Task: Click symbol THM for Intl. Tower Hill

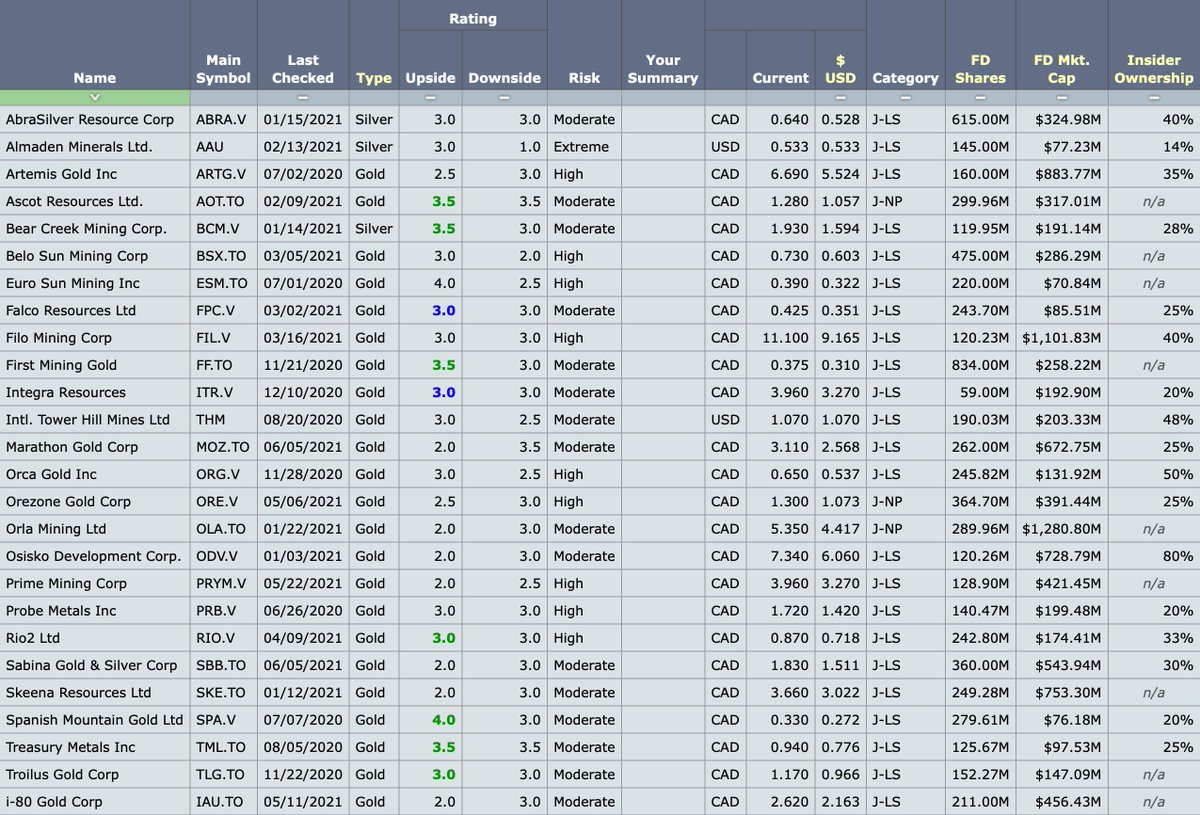Action: [210, 420]
